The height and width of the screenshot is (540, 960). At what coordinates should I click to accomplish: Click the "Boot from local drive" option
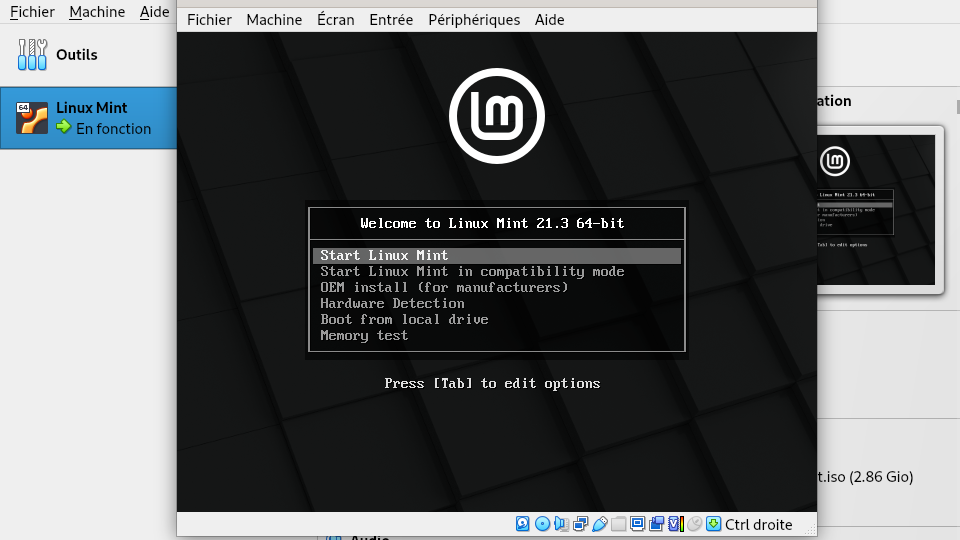(x=404, y=320)
